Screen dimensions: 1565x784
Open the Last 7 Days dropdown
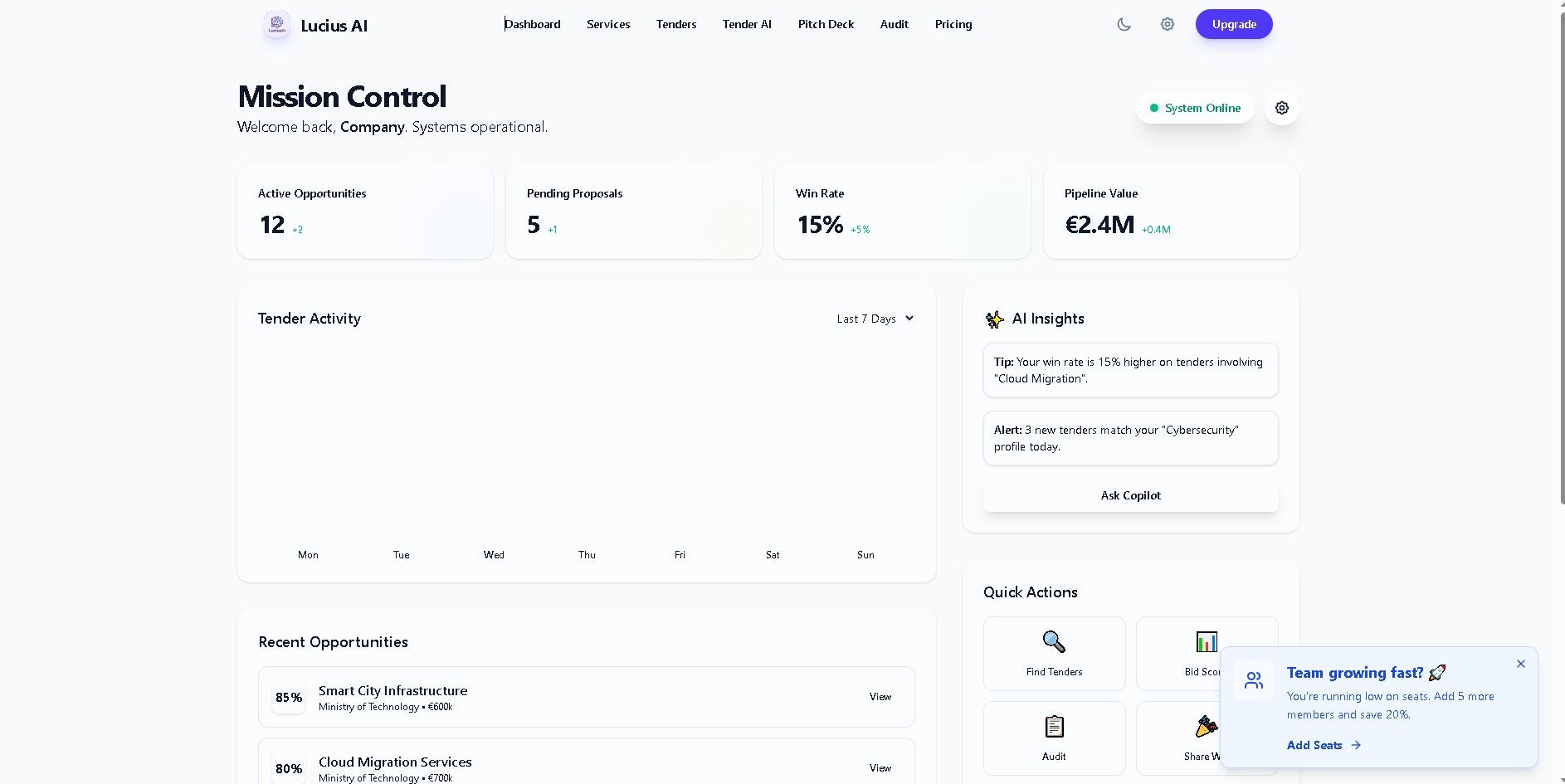pos(874,319)
